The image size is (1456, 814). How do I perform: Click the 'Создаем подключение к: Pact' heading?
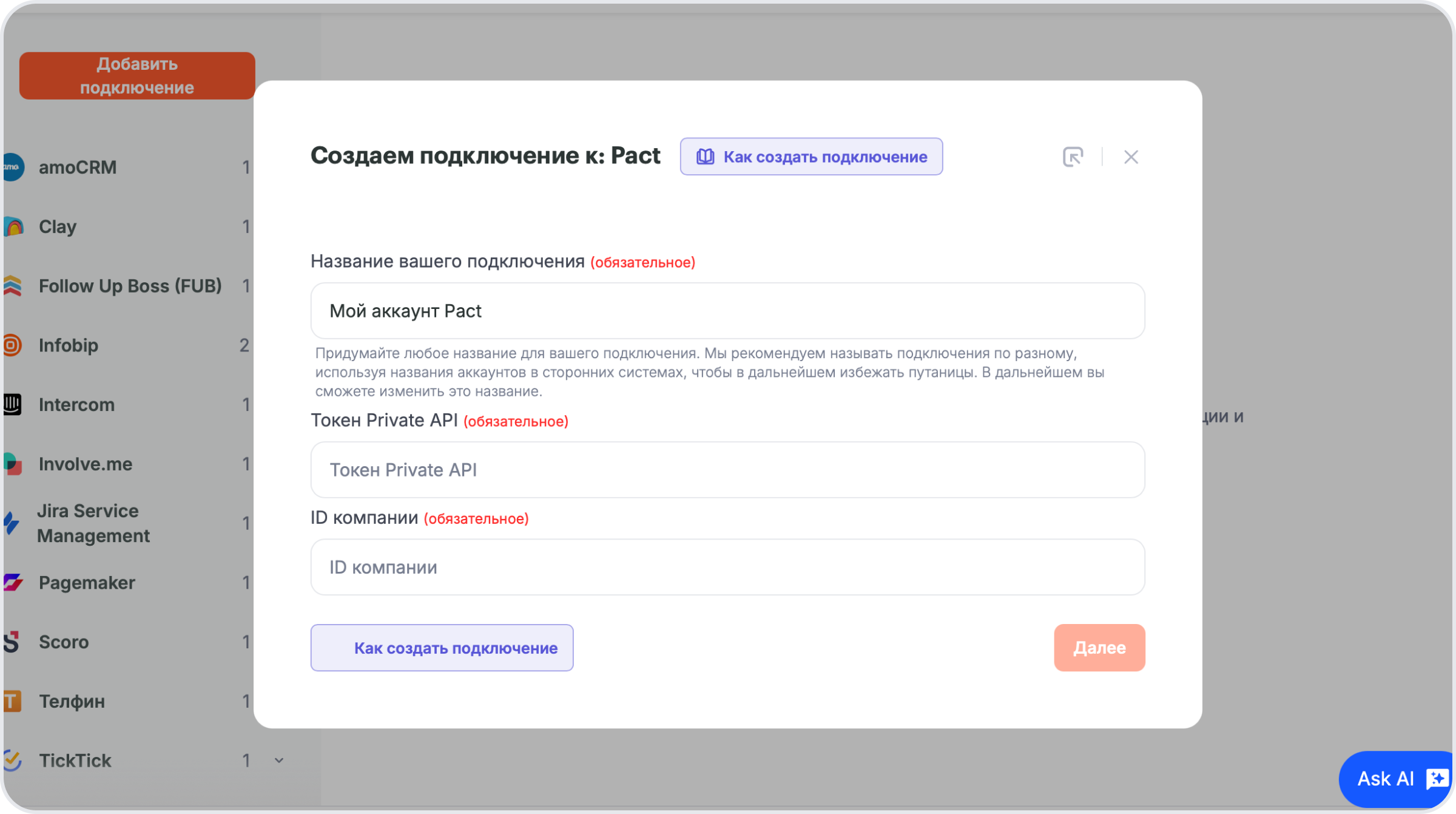click(485, 156)
